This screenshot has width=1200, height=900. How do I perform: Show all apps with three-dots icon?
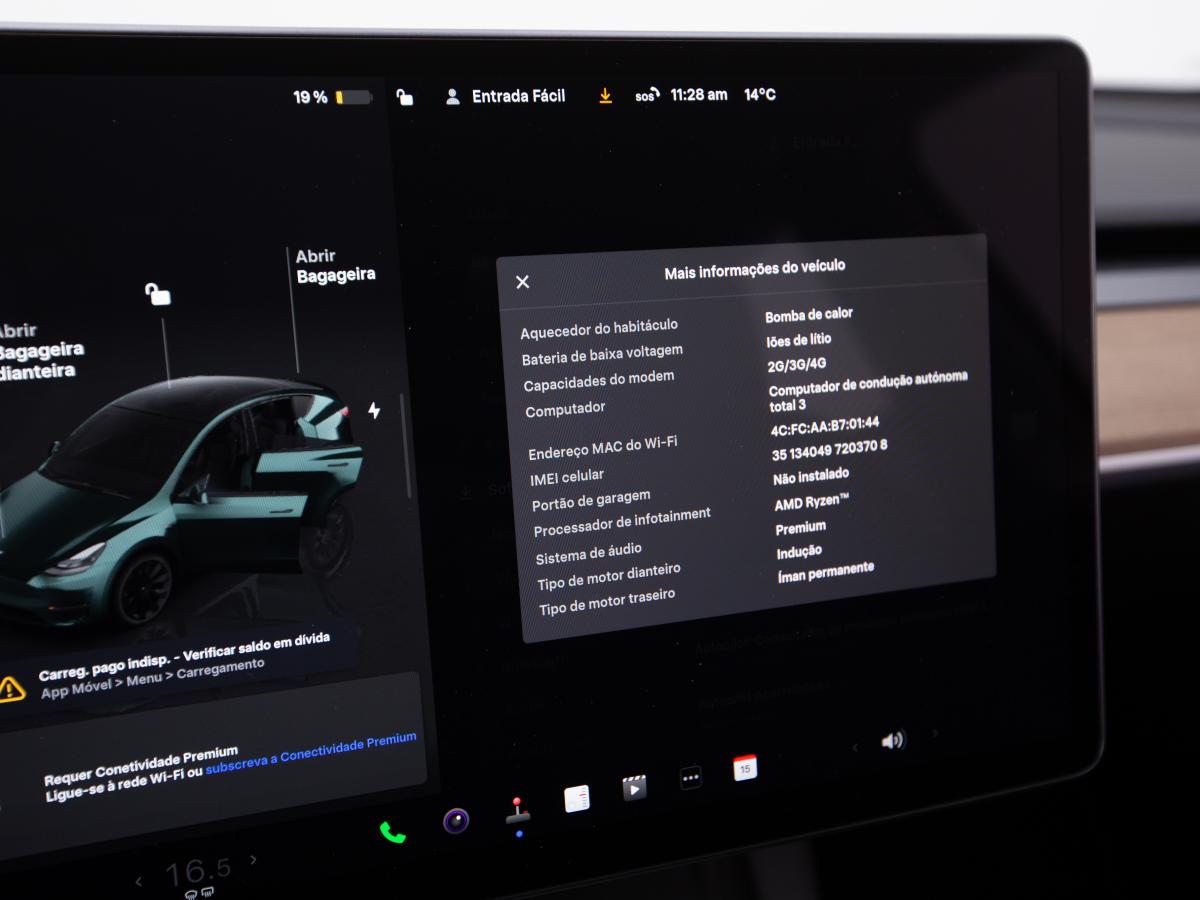pyautogui.click(x=691, y=777)
